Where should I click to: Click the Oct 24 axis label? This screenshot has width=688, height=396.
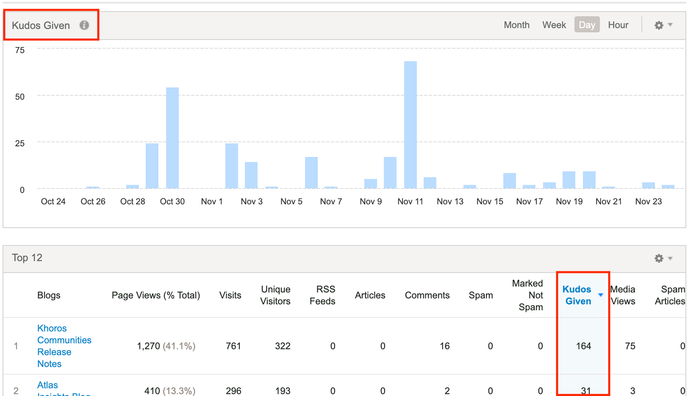tap(53, 201)
